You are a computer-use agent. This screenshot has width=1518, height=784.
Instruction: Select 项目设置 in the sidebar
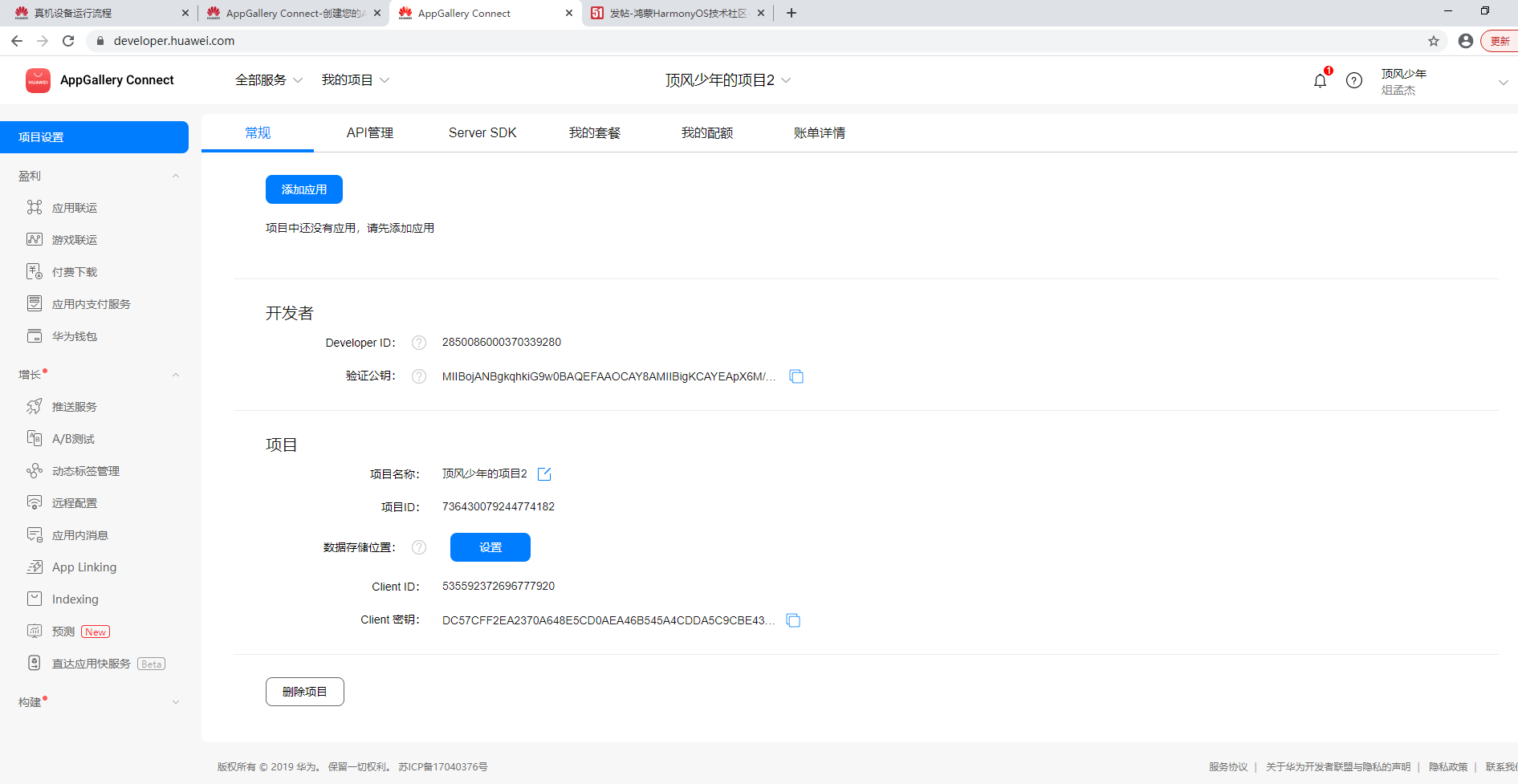click(x=94, y=137)
